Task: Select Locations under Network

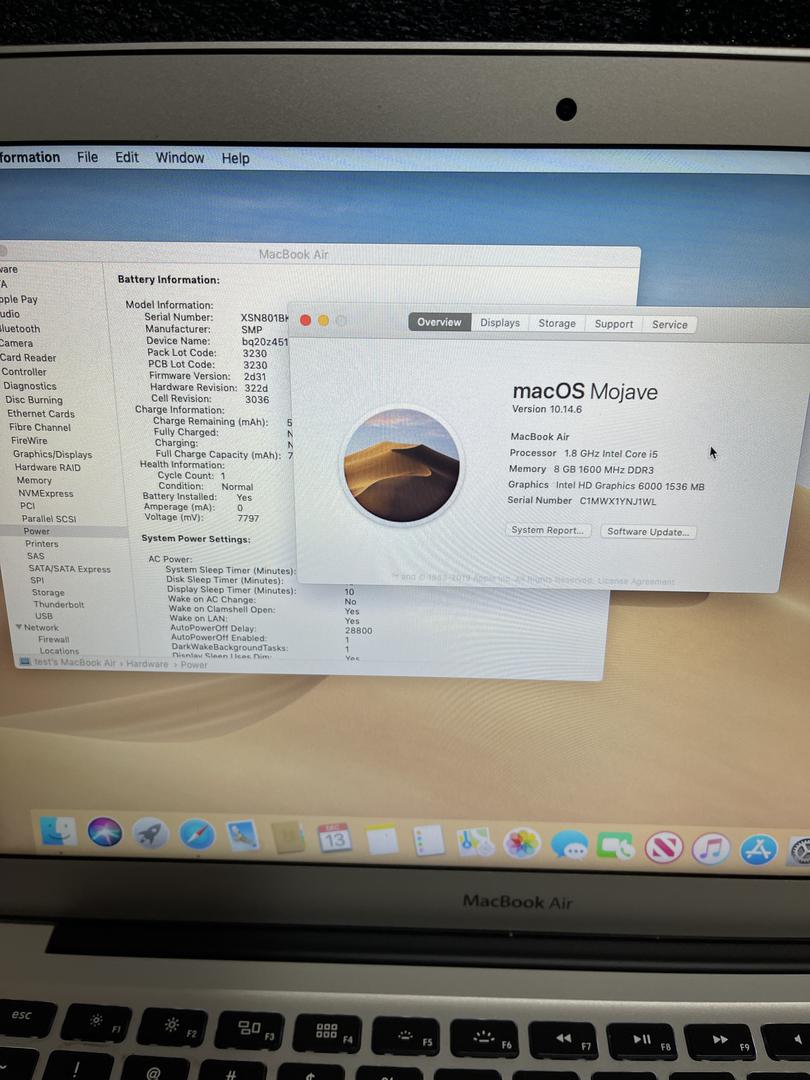Action: [59, 650]
